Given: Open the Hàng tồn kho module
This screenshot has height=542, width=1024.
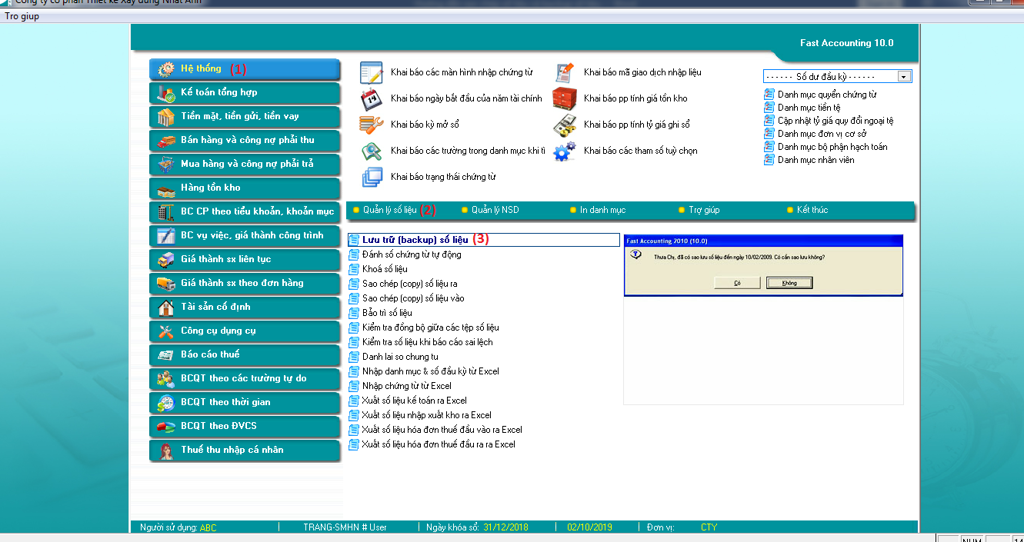Looking at the screenshot, I should (x=245, y=188).
